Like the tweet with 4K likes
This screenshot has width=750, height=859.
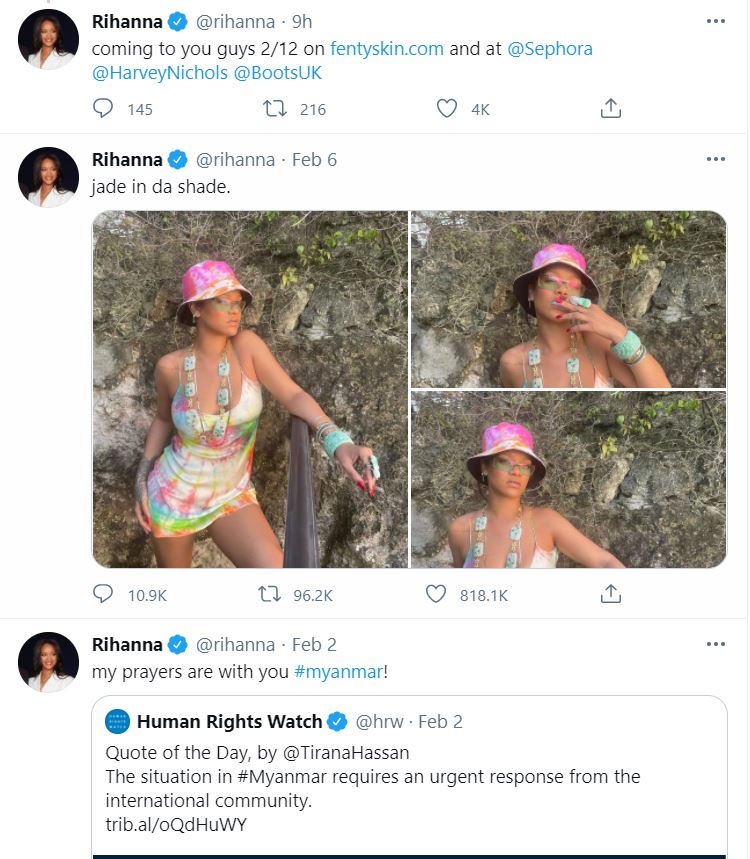click(x=446, y=108)
